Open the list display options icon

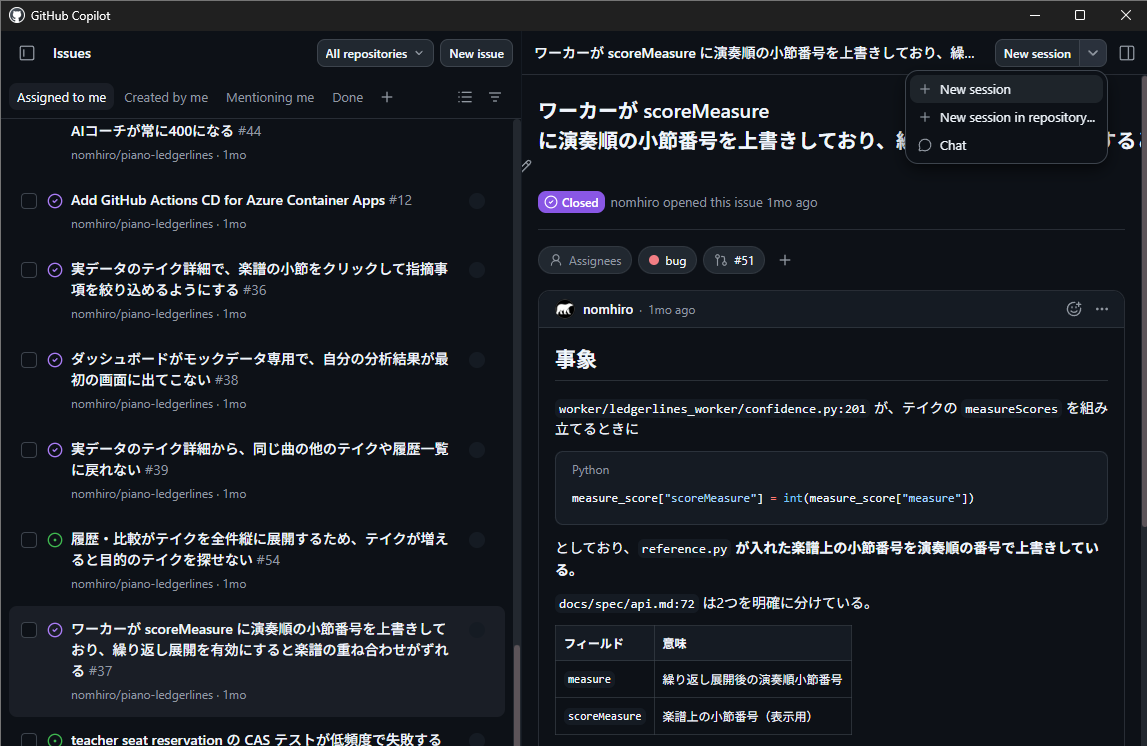click(x=465, y=97)
